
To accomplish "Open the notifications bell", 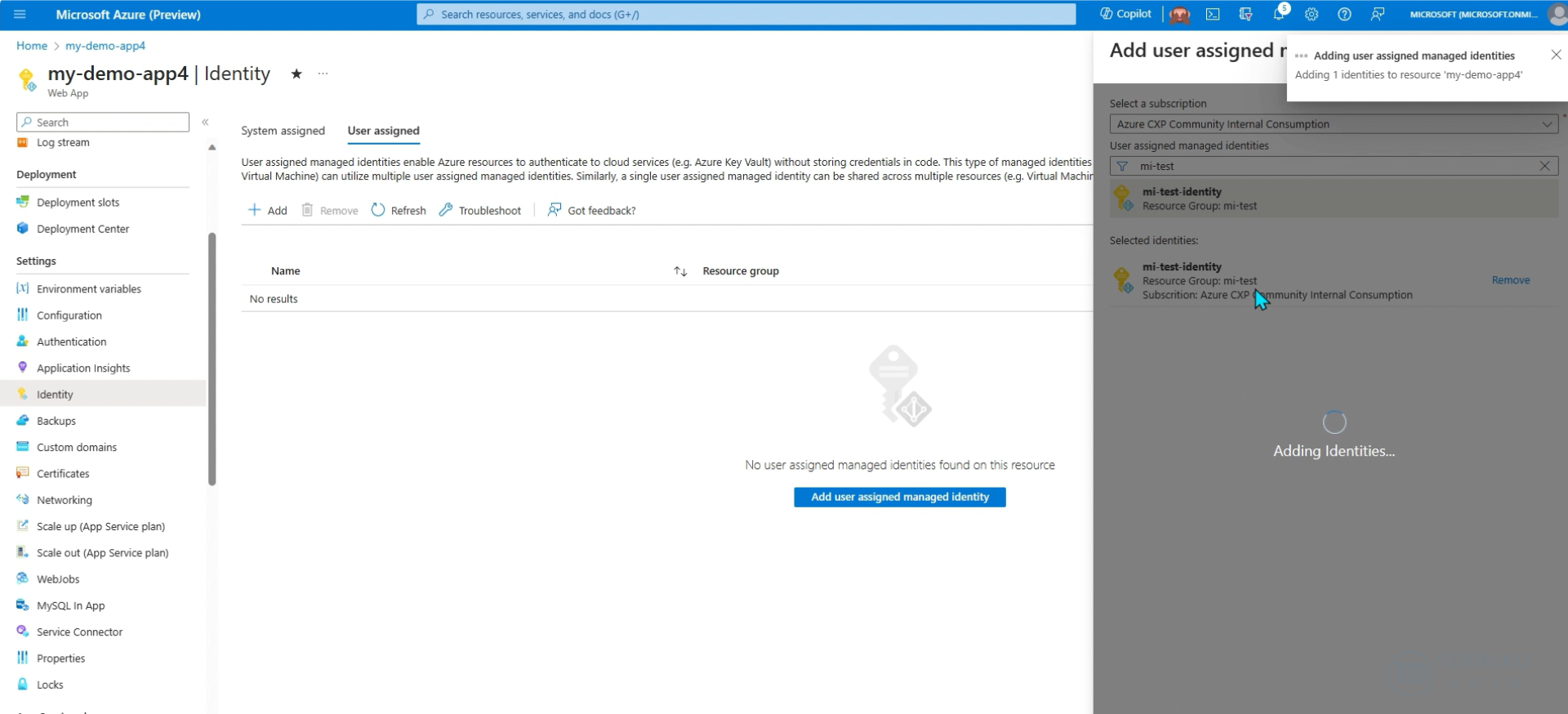I will [1278, 15].
